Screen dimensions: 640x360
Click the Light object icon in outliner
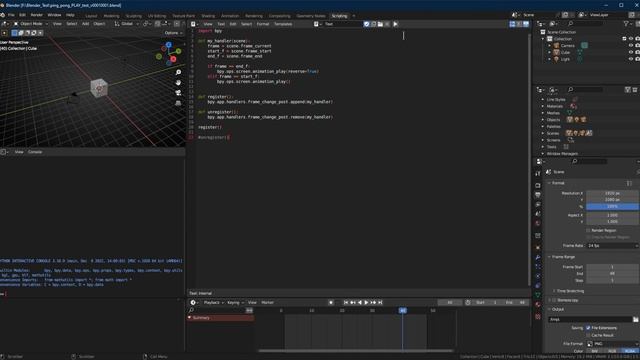556,59
